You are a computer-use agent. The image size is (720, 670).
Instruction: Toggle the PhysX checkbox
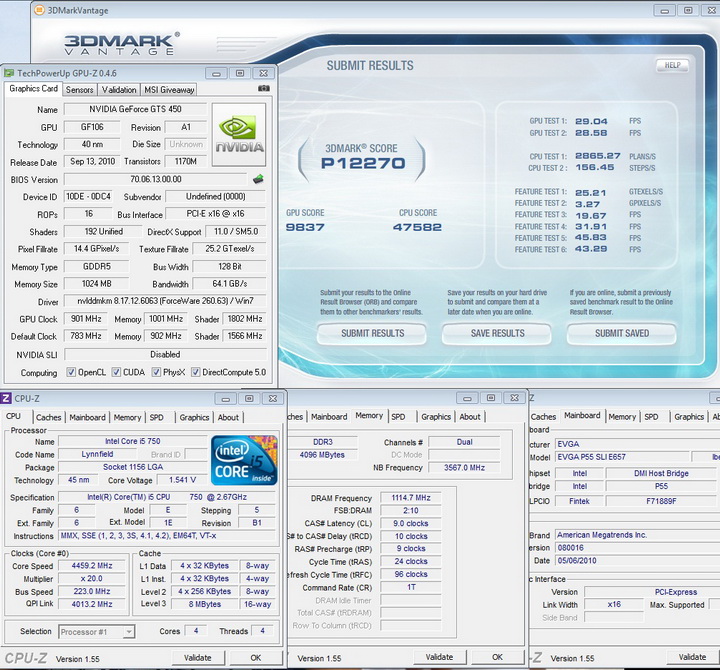coord(157,372)
